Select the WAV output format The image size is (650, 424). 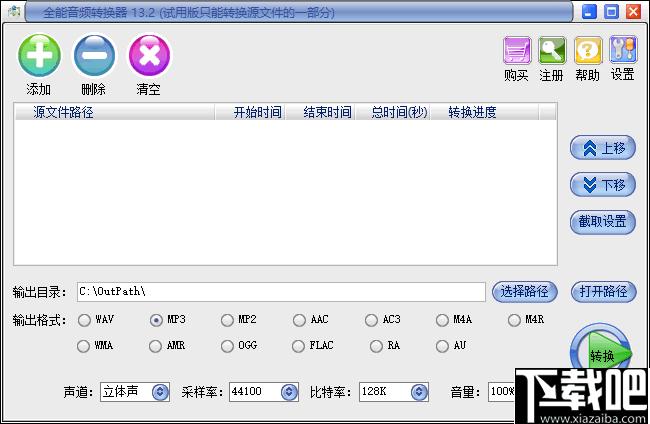tap(84, 320)
